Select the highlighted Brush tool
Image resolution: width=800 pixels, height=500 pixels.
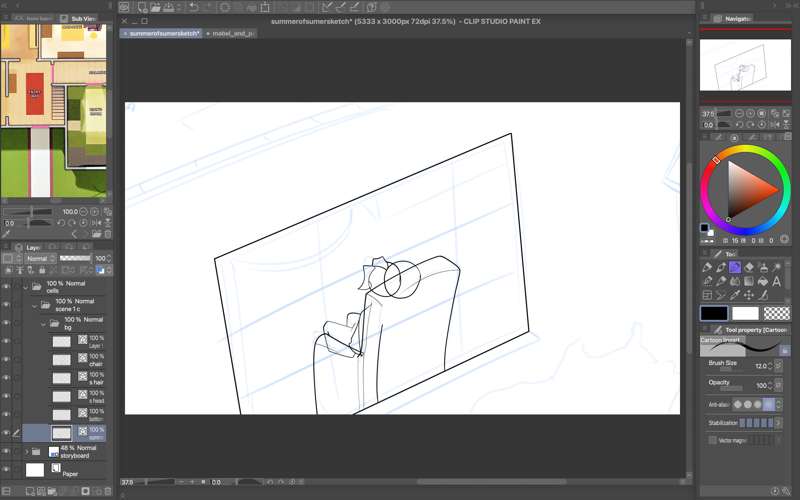pyautogui.click(x=735, y=267)
